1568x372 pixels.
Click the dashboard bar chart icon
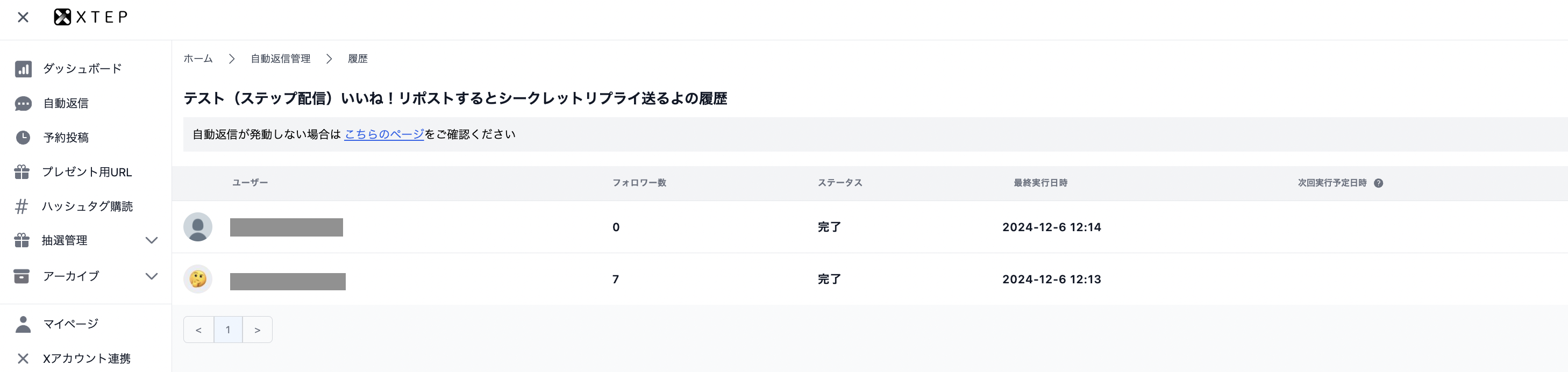[23, 69]
